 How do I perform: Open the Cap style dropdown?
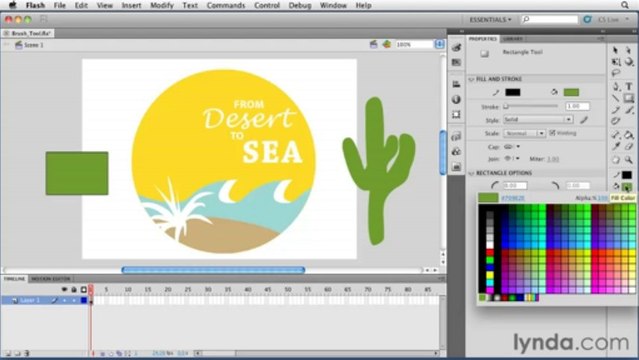click(x=512, y=146)
